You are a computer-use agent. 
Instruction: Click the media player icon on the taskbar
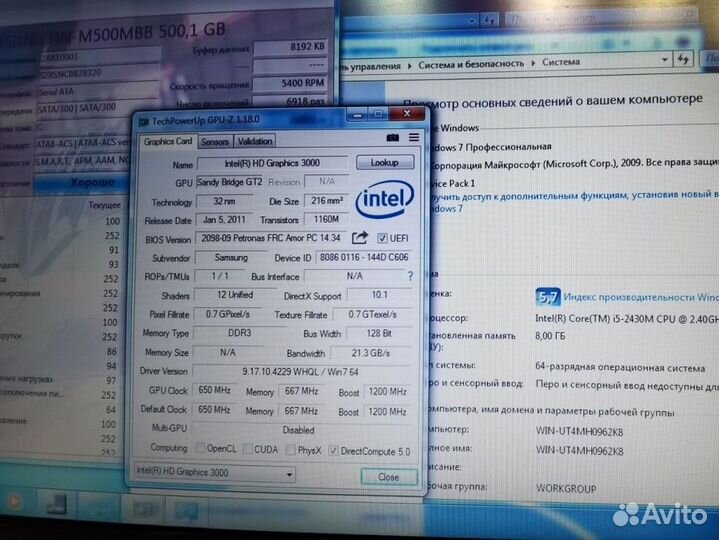pos(14,502)
